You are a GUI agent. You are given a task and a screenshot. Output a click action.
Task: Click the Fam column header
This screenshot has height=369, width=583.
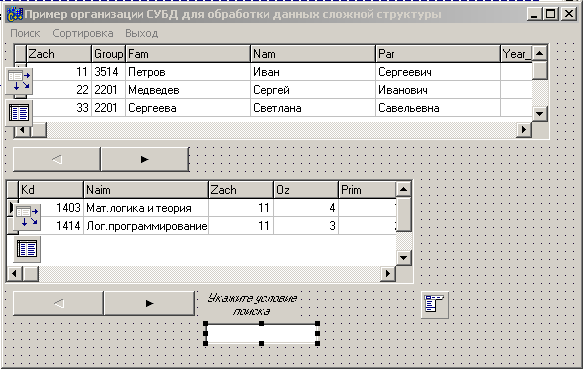188,54
